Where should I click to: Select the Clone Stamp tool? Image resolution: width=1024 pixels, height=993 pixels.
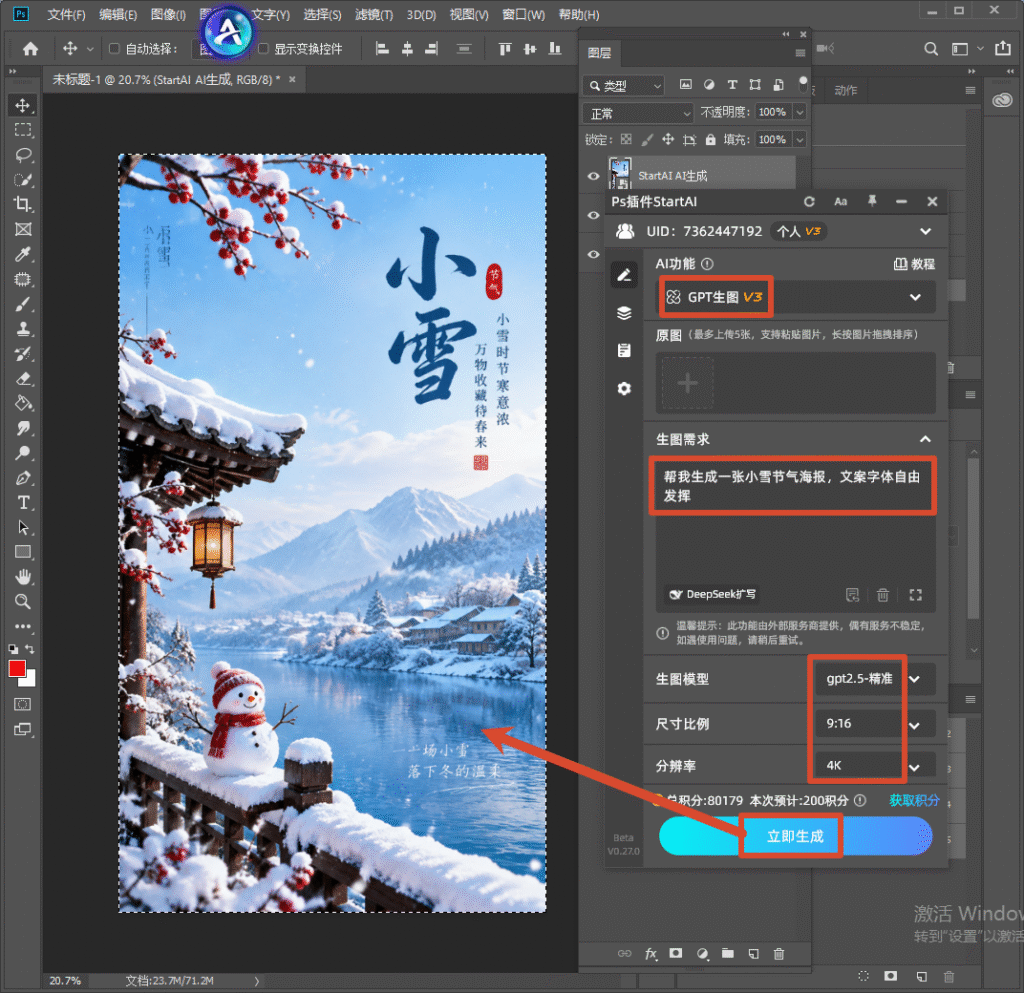(23, 329)
